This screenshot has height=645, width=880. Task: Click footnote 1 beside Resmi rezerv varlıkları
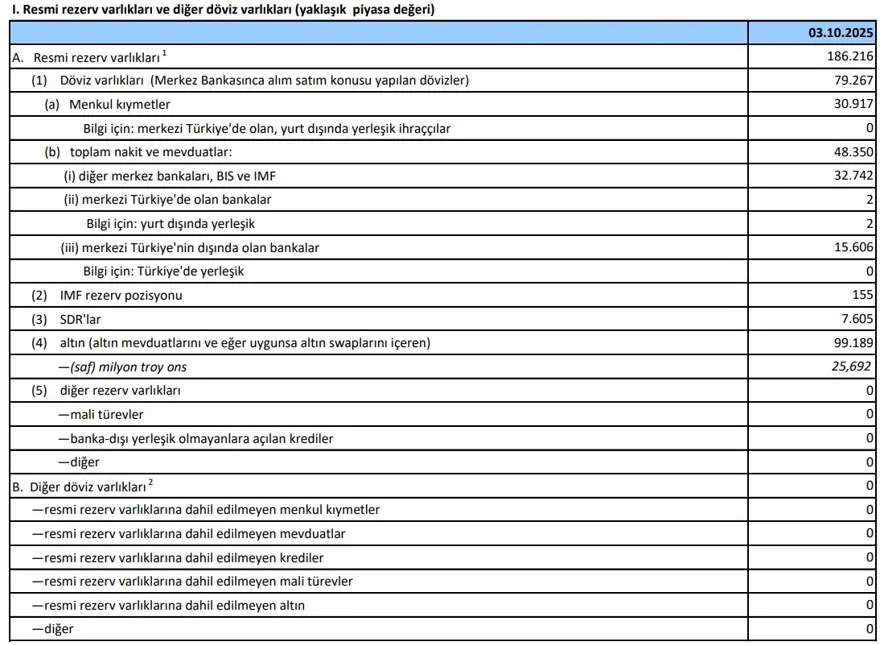click(163, 53)
